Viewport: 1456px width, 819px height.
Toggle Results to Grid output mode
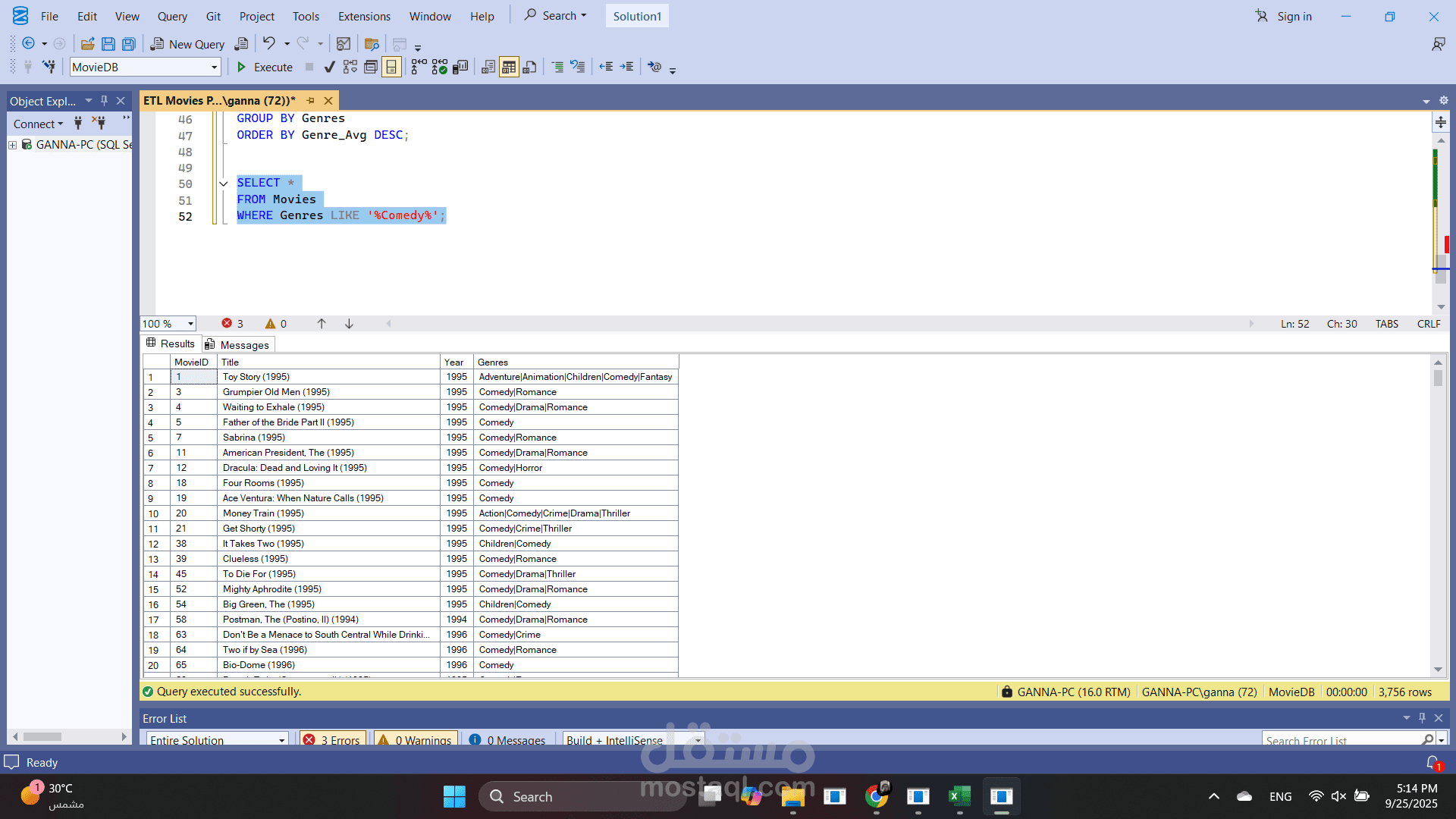point(509,67)
